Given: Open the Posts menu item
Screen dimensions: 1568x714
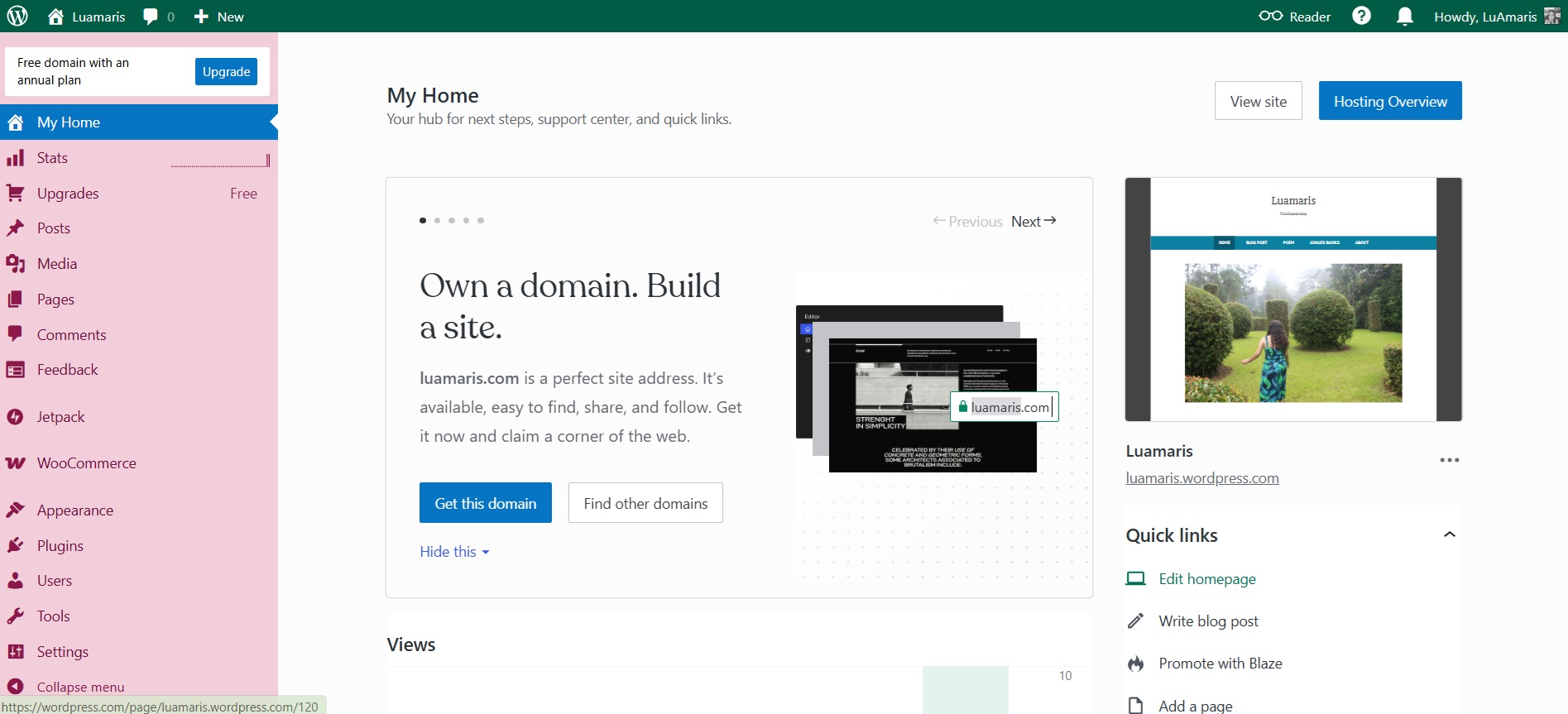Looking at the screenshot, I should pos(139,228).
